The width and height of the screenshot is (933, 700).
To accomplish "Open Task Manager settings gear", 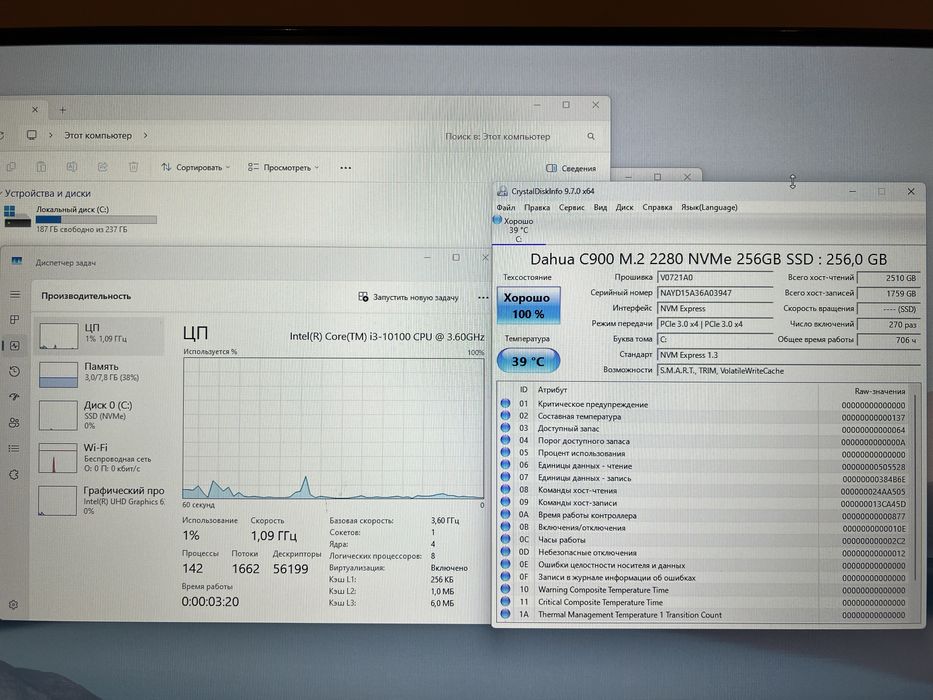I will pos(14,605).
